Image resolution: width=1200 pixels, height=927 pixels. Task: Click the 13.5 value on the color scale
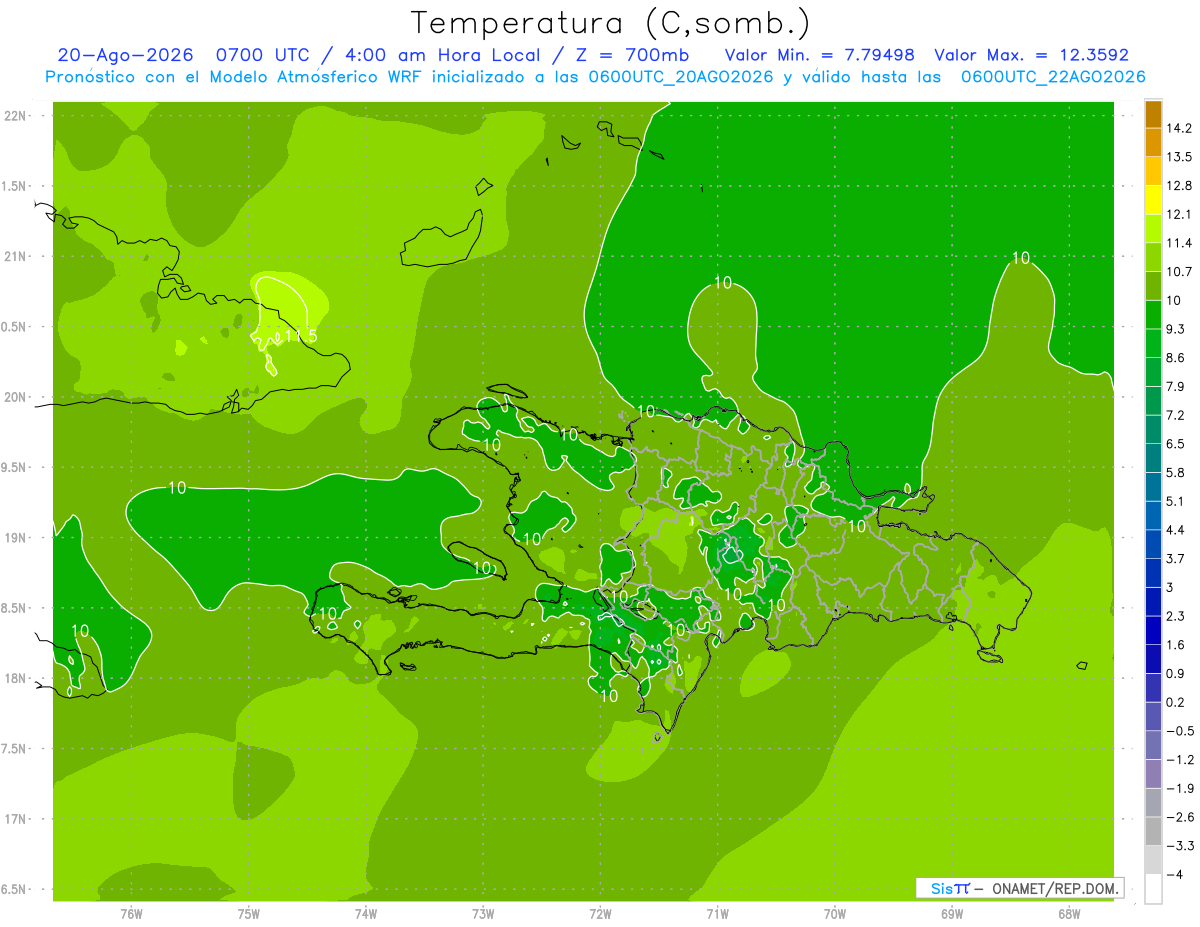click(x=1179, y=157)
